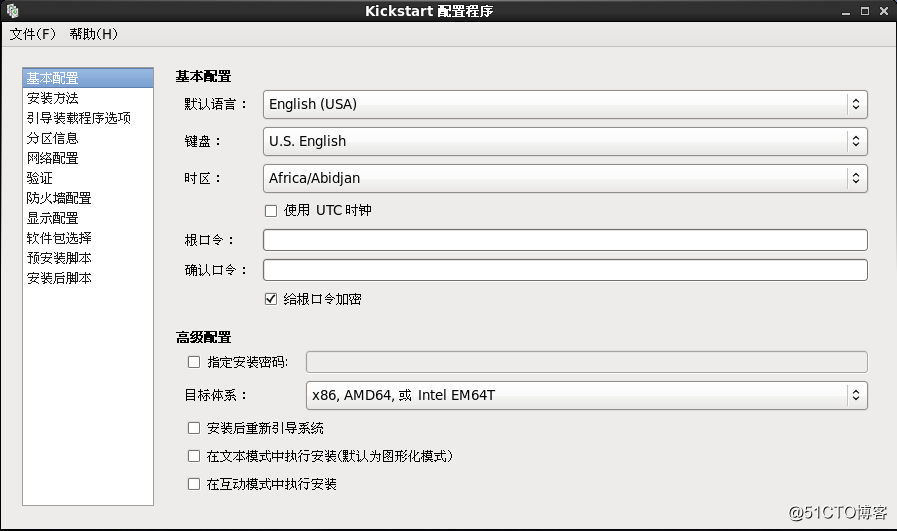Open the 默认语言 English (USA) dropdown

[x=565, y=104]
